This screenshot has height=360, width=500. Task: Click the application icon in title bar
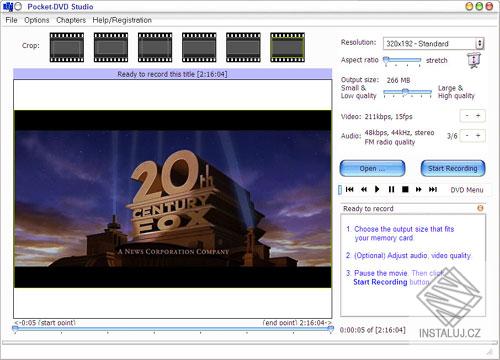[8, 6]
